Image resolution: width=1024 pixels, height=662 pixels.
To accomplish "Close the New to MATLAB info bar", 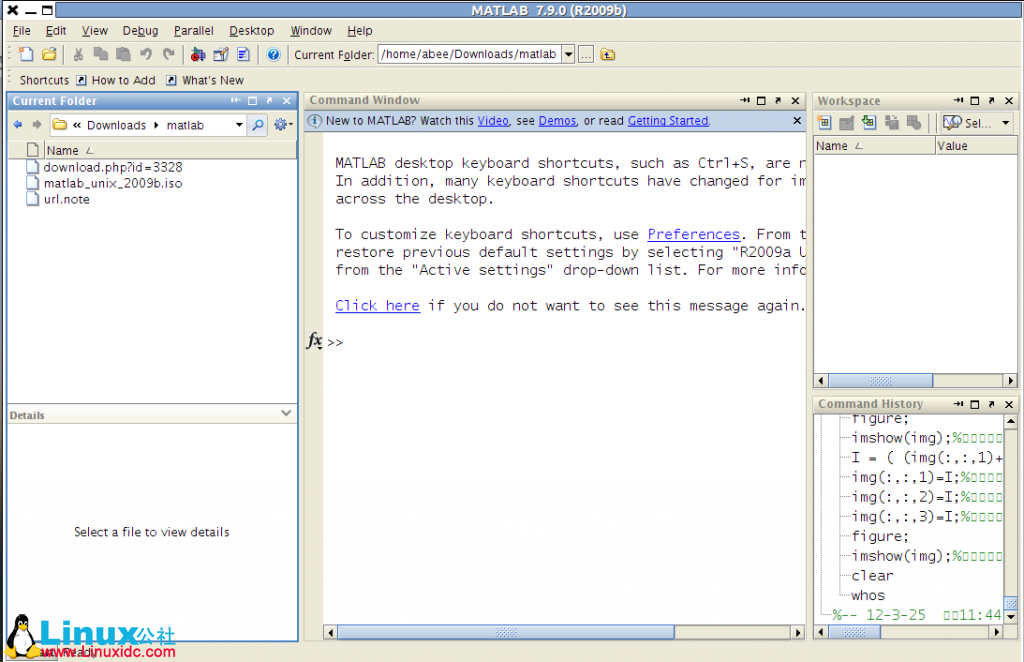I will pyautogui.click(x=797, y=120).
